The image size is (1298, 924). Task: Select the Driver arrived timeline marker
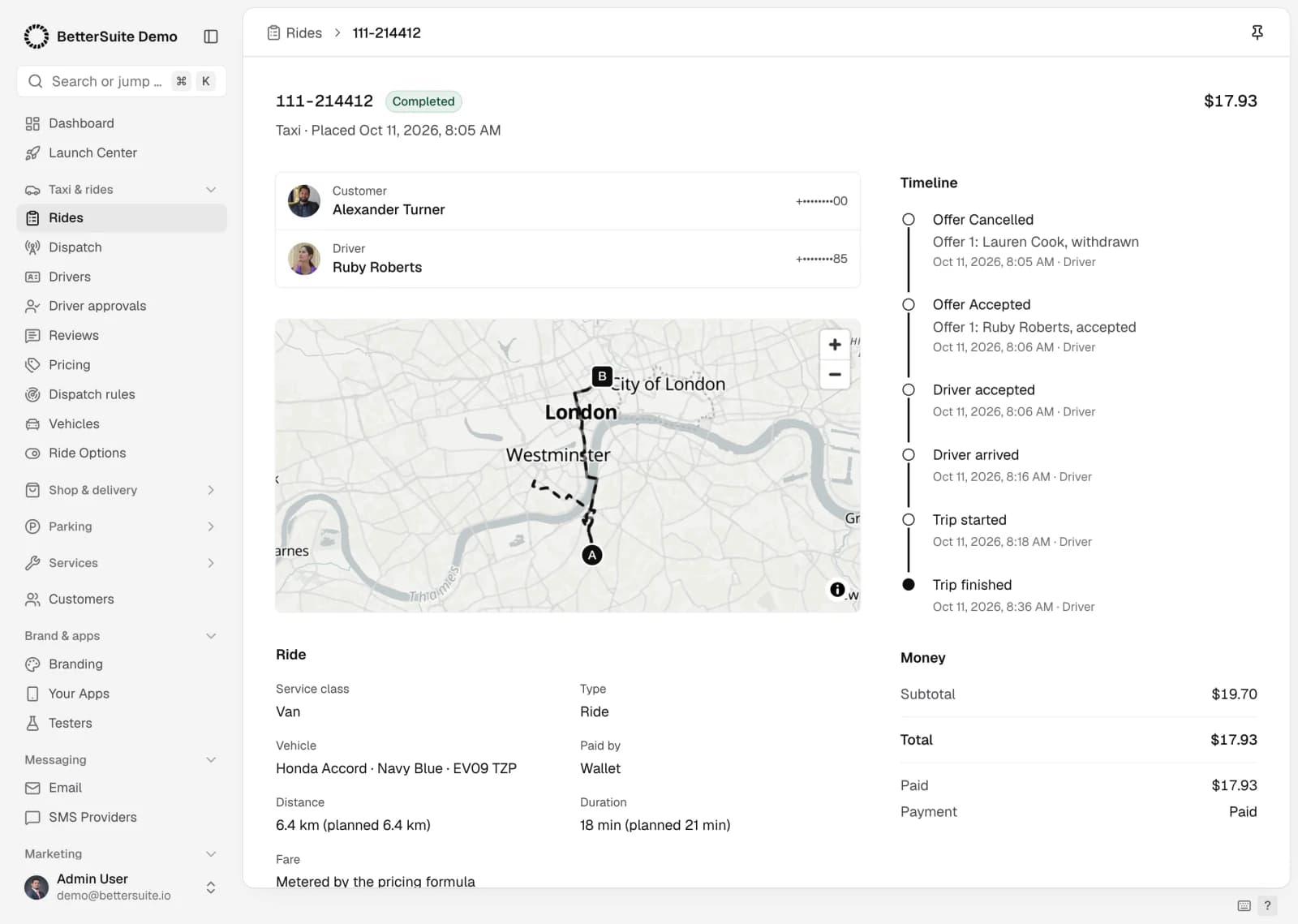(x=909, y=455)
